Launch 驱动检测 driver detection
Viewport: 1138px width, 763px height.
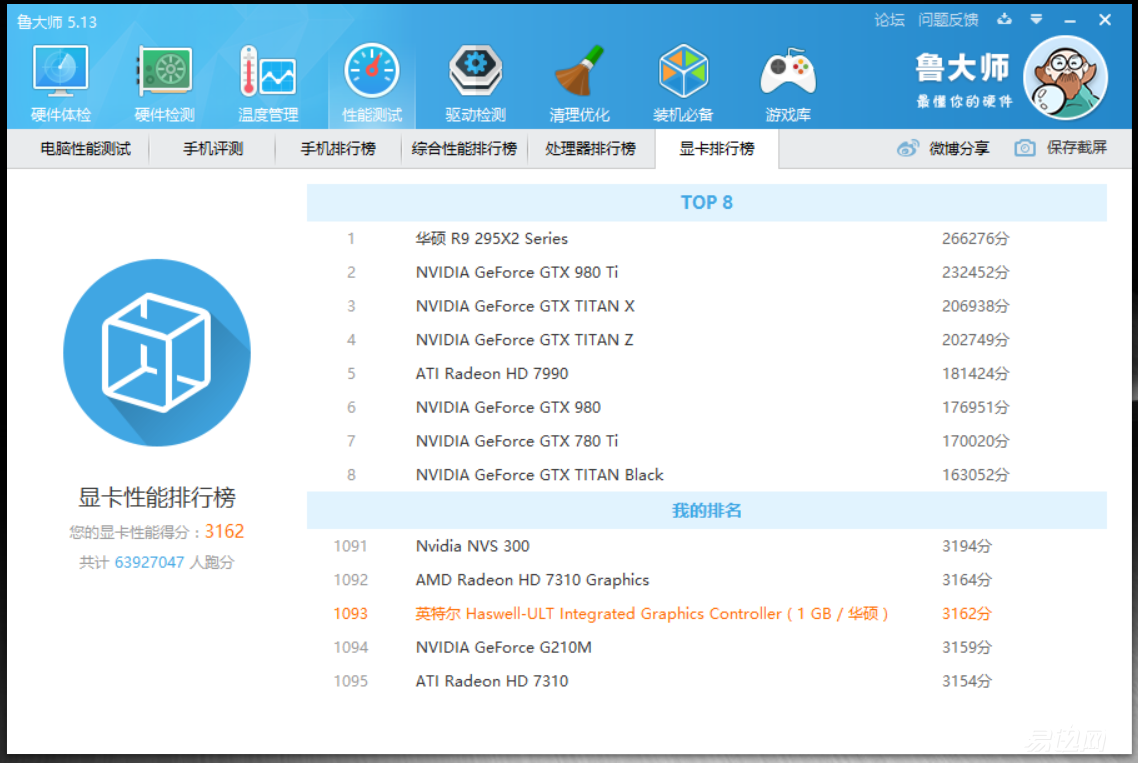click(475, 70)
